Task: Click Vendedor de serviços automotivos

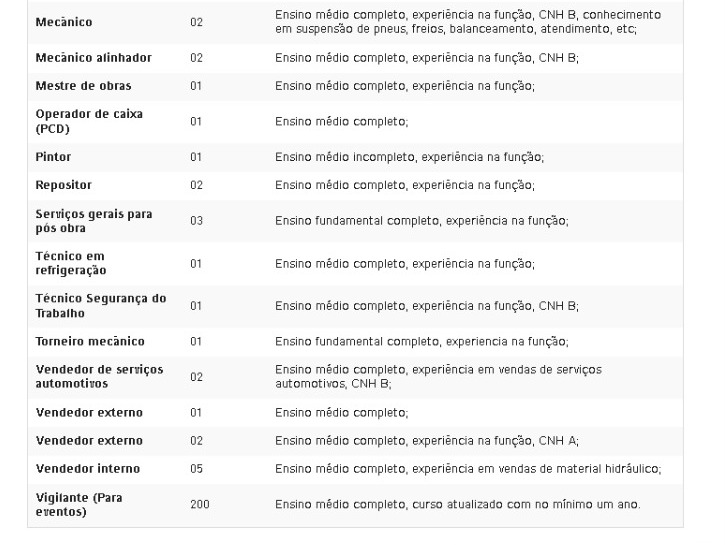Action: [x=99, y=376]
